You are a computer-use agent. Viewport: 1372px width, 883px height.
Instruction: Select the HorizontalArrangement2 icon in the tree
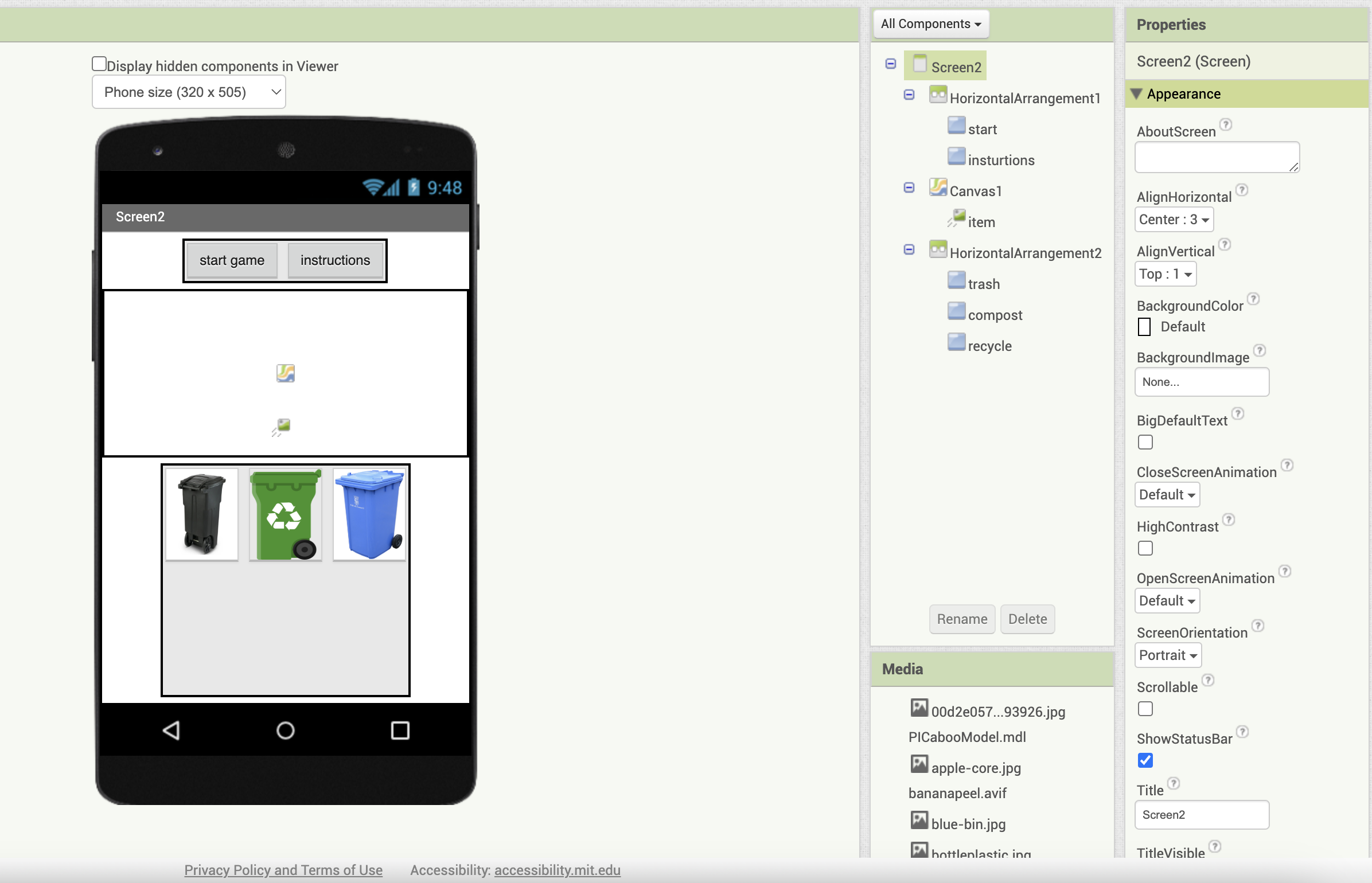pos(938,249)
